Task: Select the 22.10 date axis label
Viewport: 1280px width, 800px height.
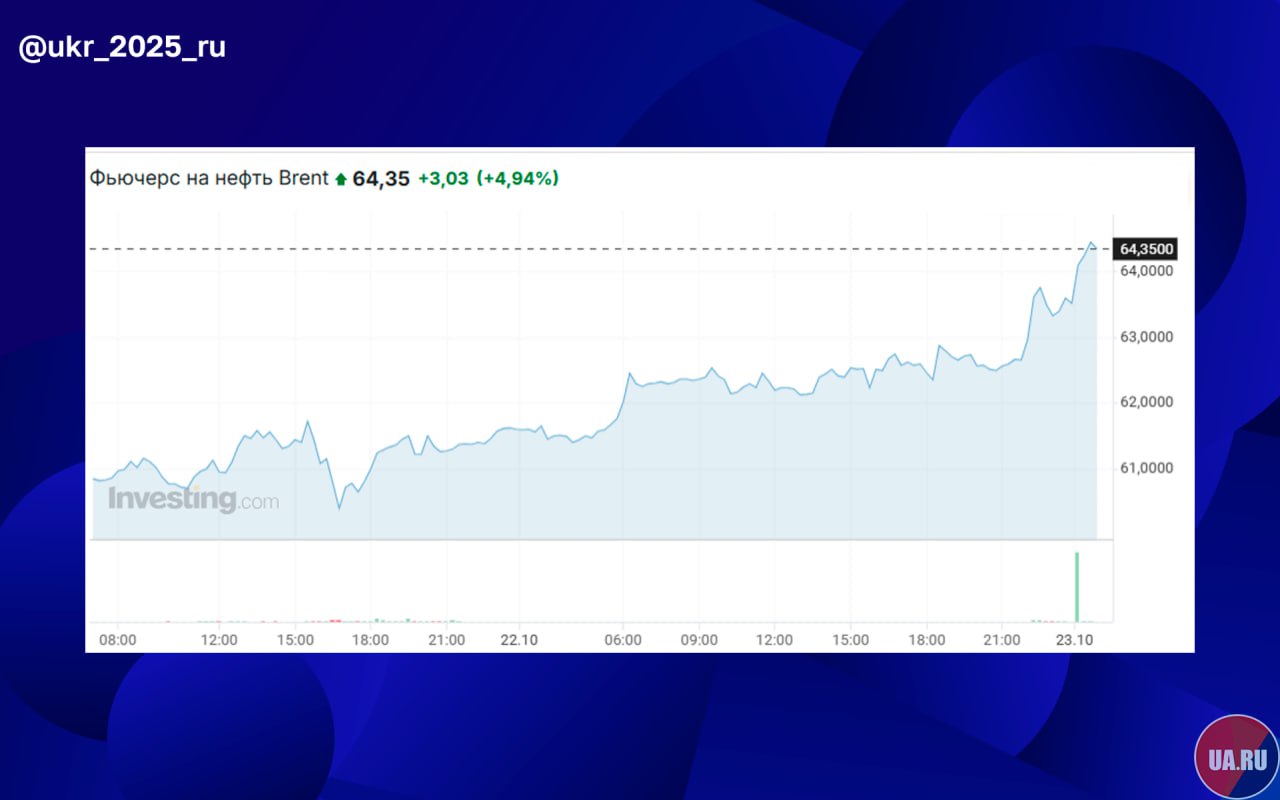Action: (x=521, y=639)
